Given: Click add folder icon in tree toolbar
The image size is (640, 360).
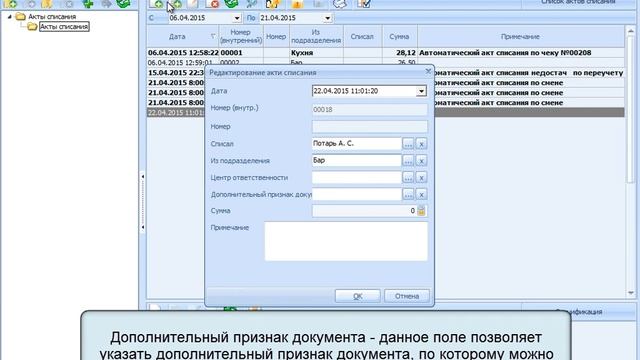Looking at the screenshot, I should coord(11,4).
